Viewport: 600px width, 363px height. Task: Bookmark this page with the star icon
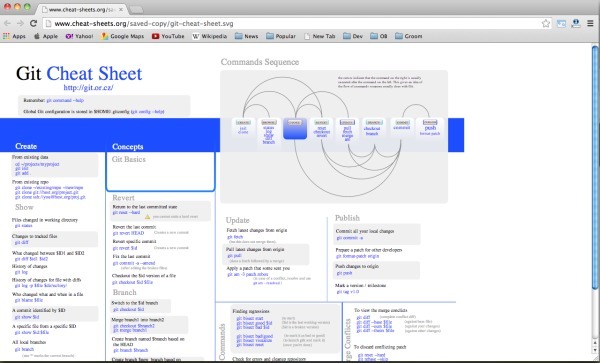(x=546, y=23)
